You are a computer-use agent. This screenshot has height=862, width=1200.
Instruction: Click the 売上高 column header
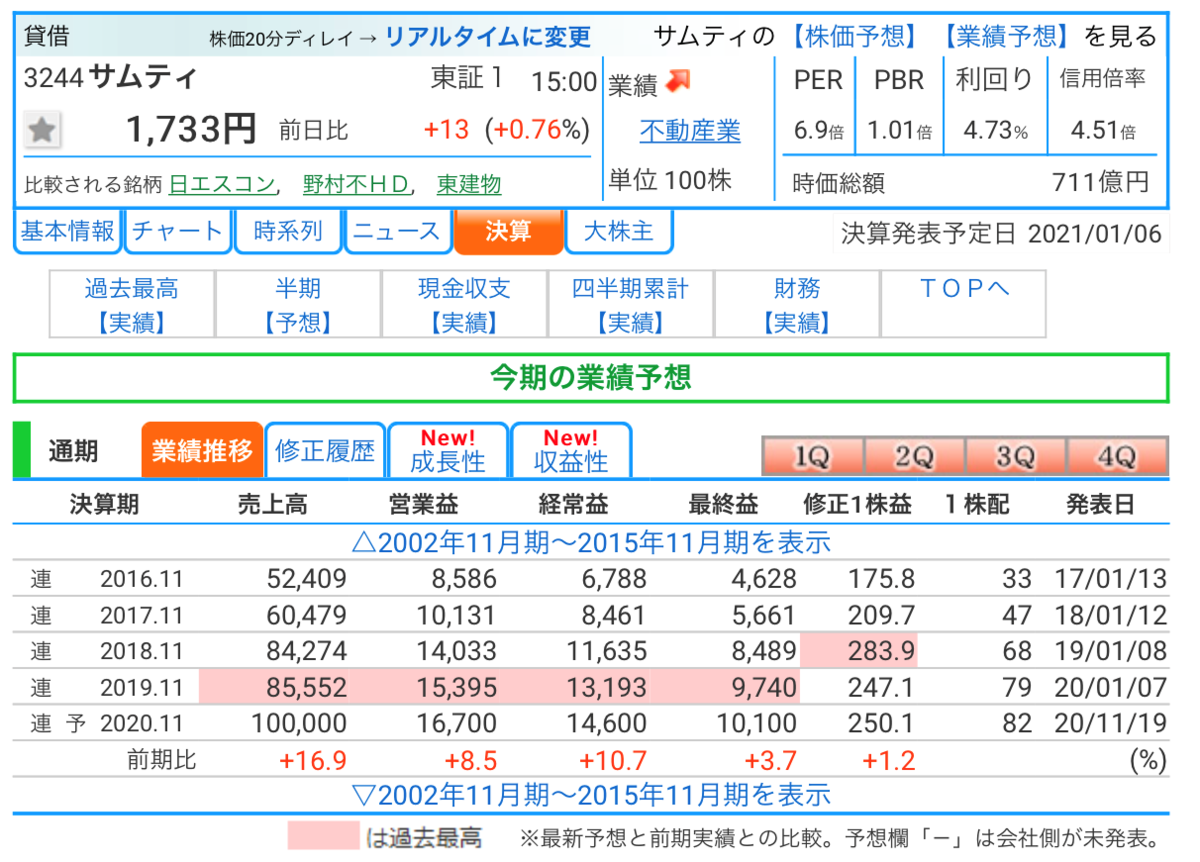point(272,504)
